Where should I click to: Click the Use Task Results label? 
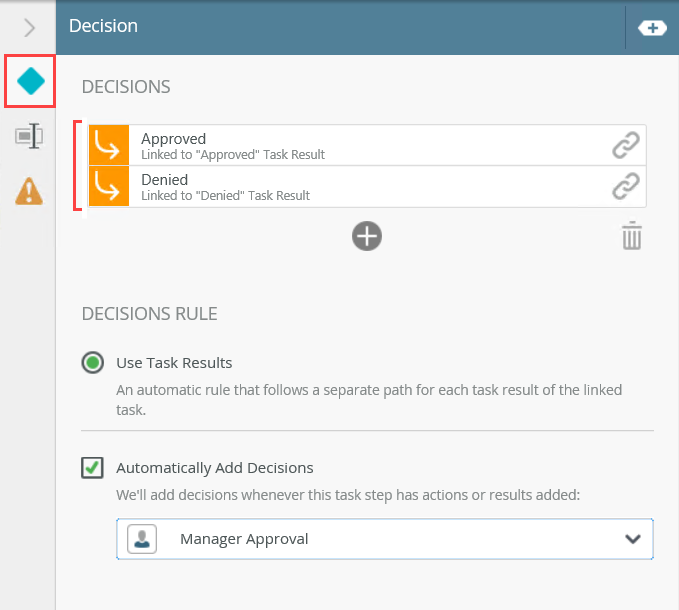pyautogui.click(x=174, y=363)
